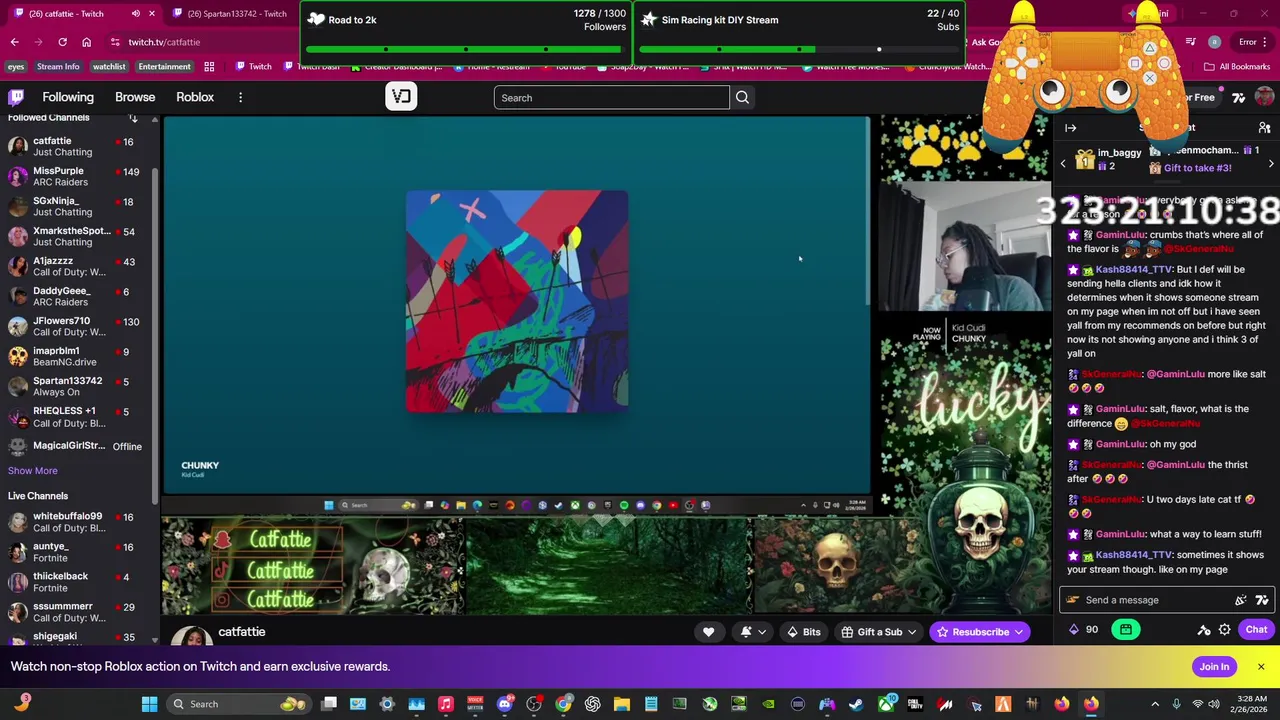1280x720 pixels.
Task: Open the Bits purchase button
Action: [803, 632]
